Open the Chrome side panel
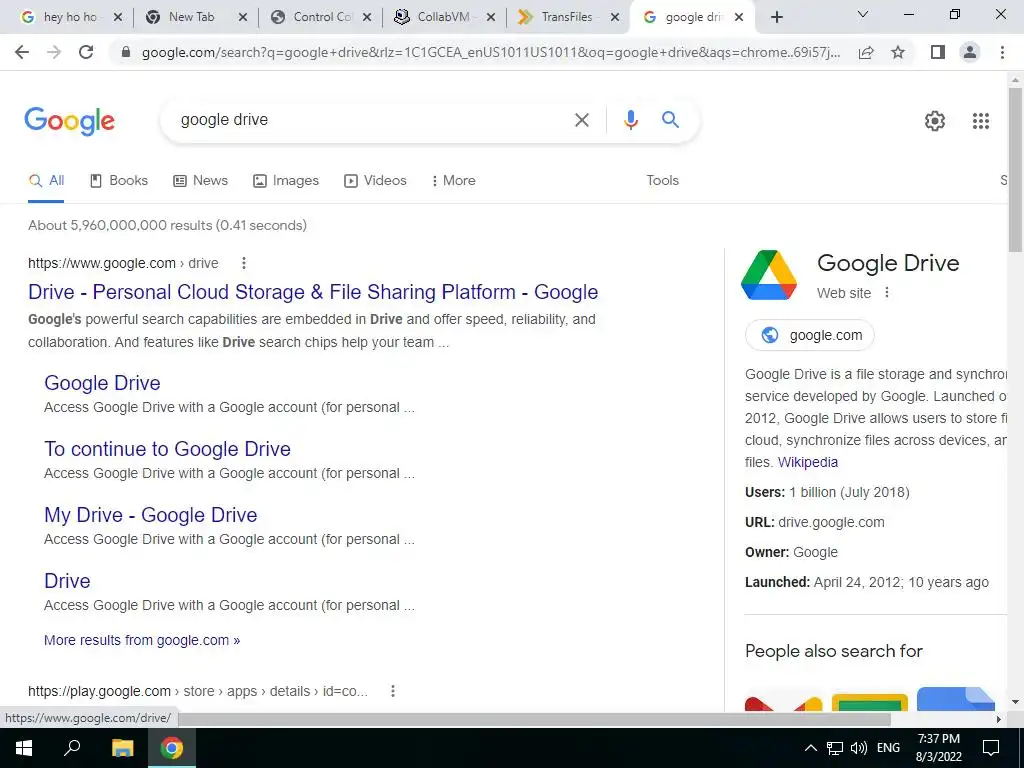Image resolution: width=1024 pixels, height=768 pixels. (x=938, y=52)
